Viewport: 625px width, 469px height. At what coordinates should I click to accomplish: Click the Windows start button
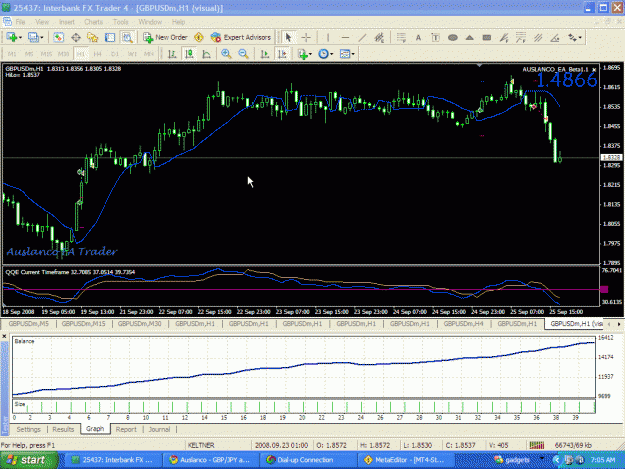tap(29, 460)
